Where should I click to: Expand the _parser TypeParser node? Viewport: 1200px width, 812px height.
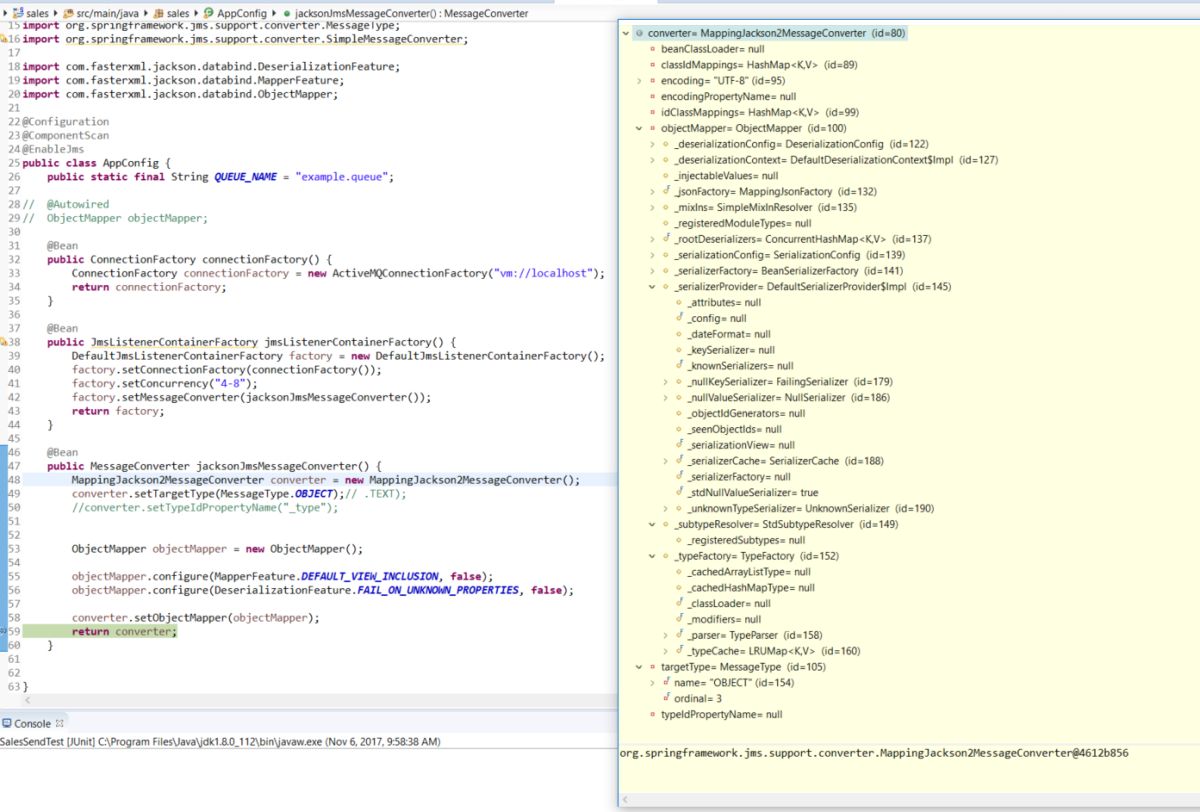click(665, 635)
